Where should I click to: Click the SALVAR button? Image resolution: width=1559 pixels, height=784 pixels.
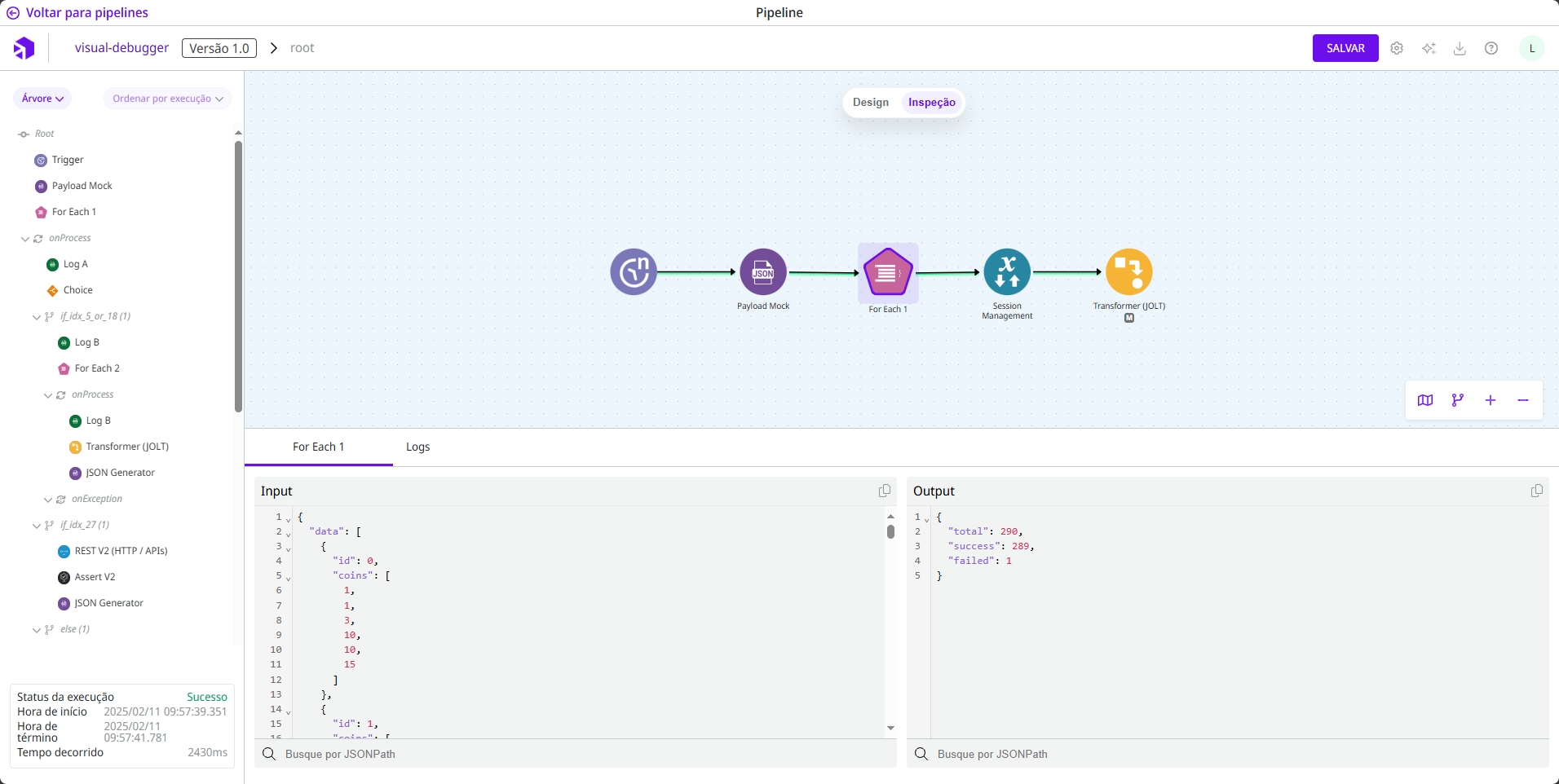pyautogui.click(x=1345, y=48)
